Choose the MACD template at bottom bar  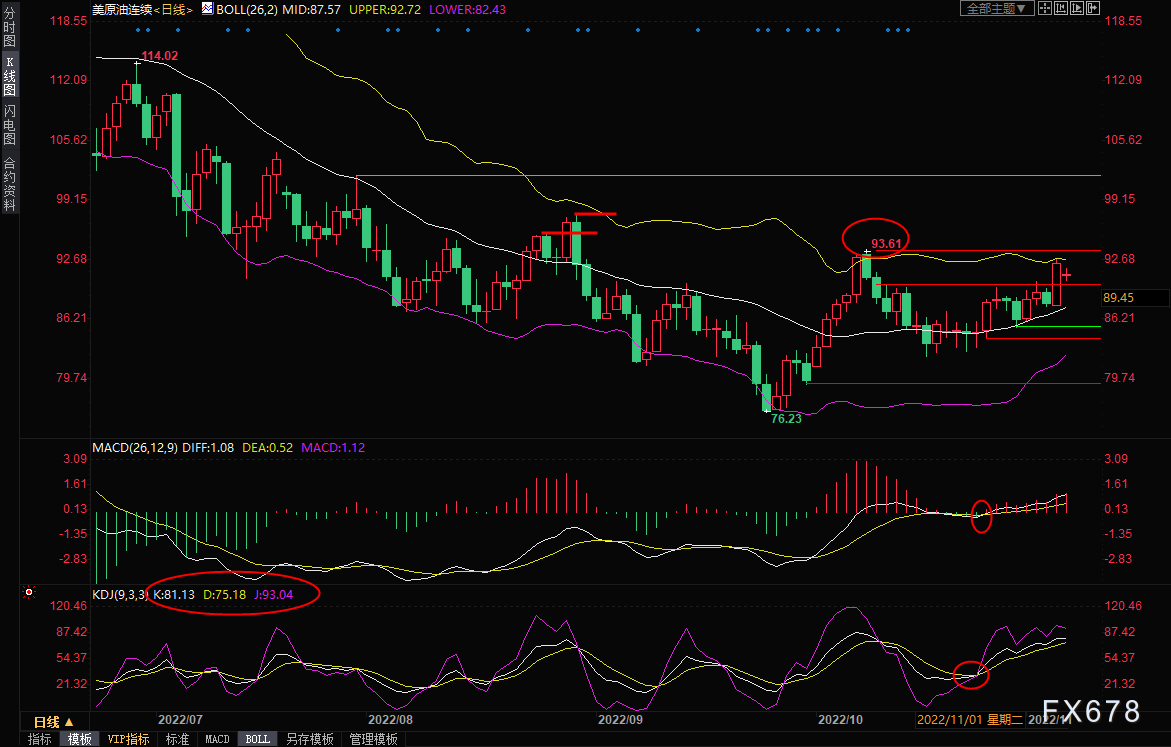click(217, 740)
